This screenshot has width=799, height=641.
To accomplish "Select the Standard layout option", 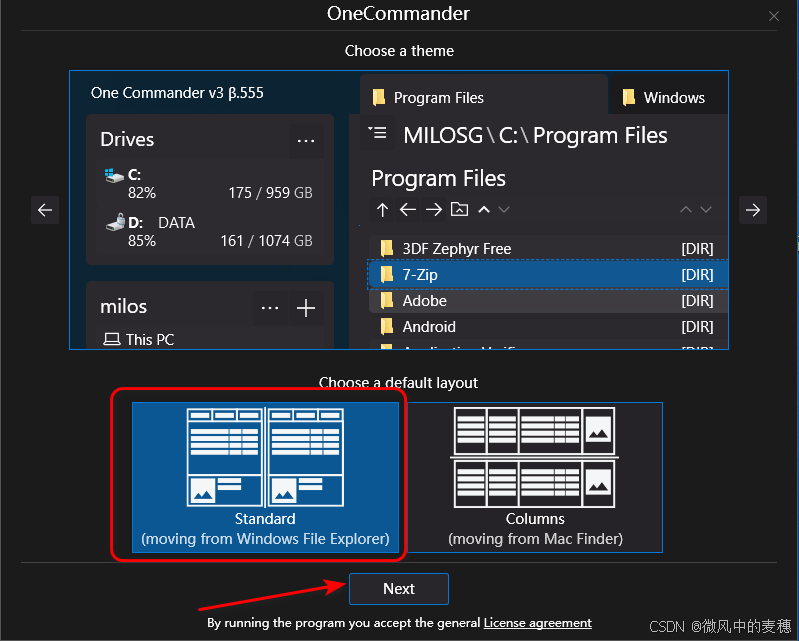I will pos(265,477).
